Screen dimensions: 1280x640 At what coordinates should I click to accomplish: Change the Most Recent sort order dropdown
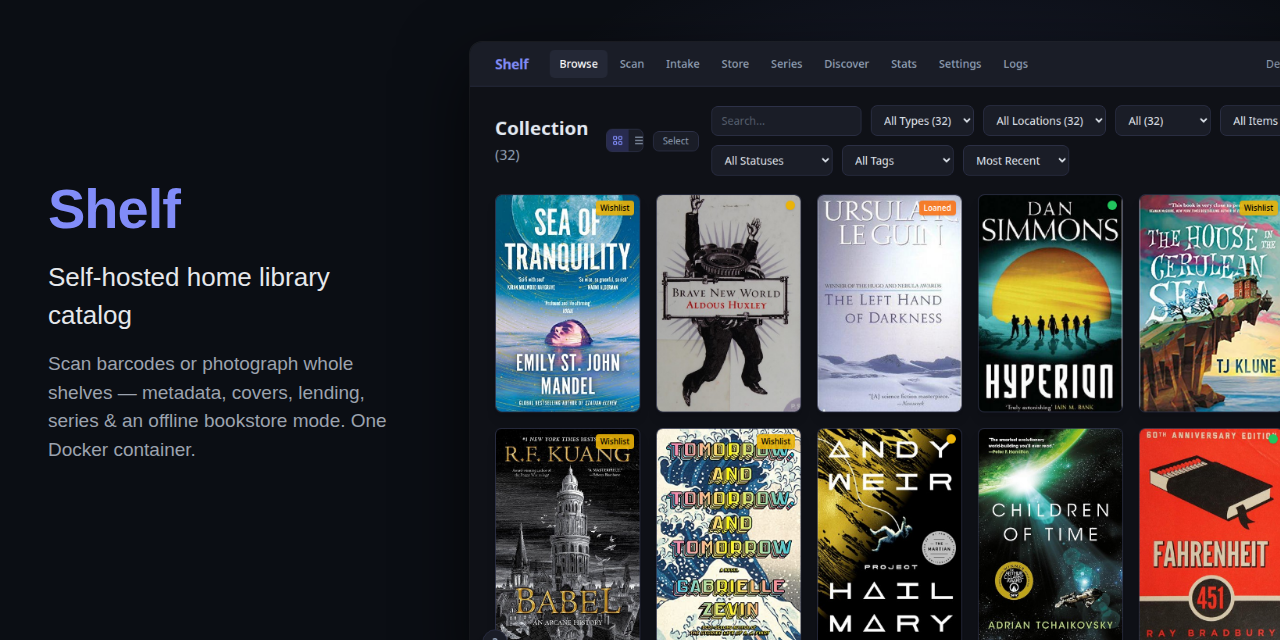pyautogui.click(x=1016, y=161)
